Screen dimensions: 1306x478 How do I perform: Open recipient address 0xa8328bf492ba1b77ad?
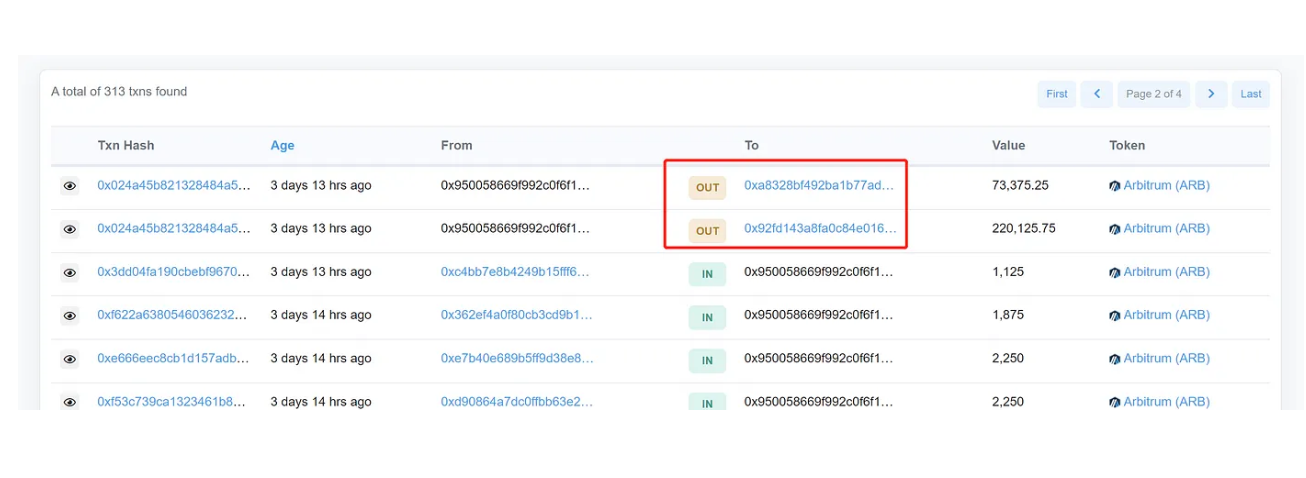[819, 185]
